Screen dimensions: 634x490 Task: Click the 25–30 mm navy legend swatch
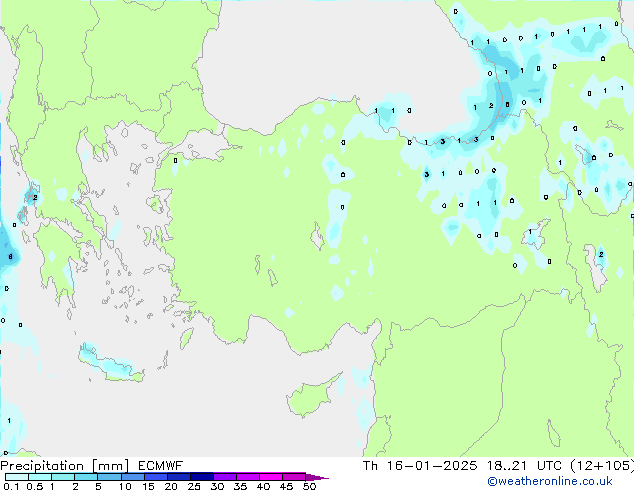coord(202,477)
